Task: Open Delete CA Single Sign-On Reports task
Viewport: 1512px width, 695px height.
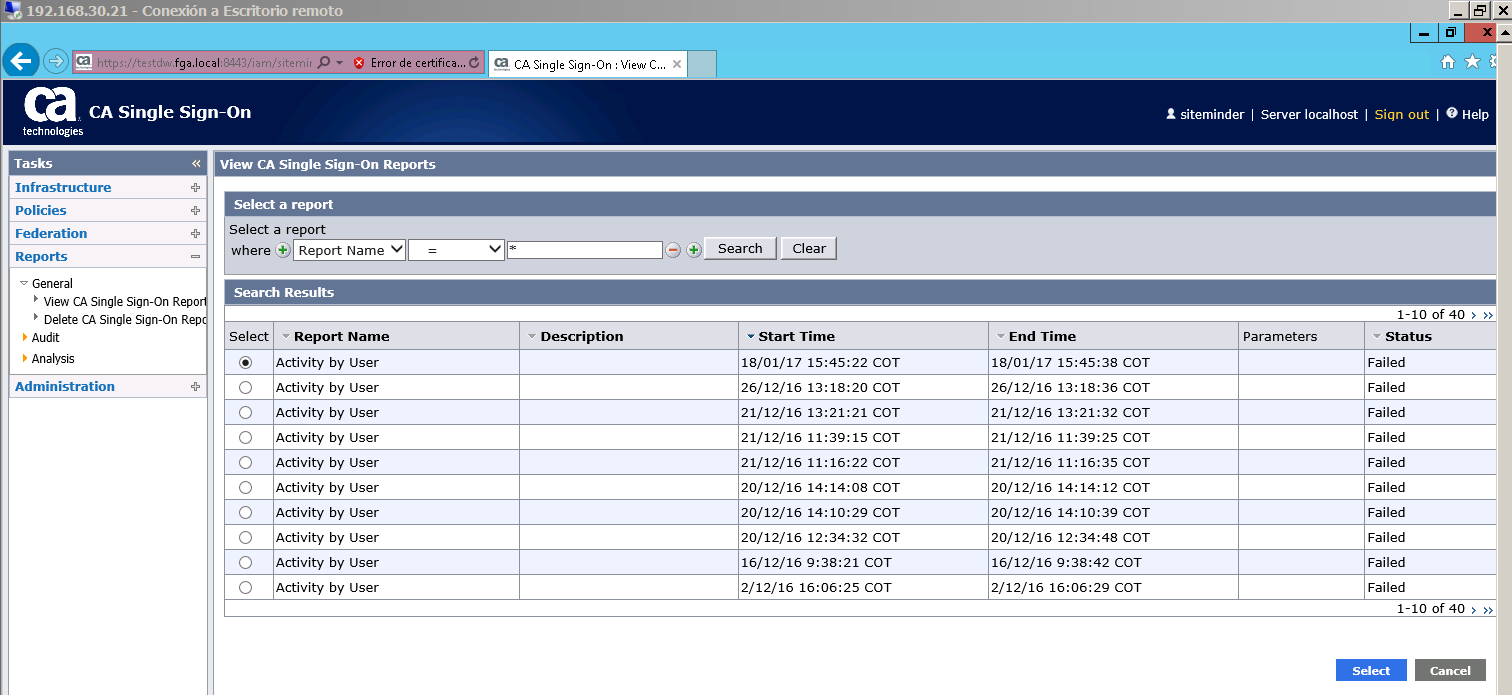Action: click(x=125, y=320)
